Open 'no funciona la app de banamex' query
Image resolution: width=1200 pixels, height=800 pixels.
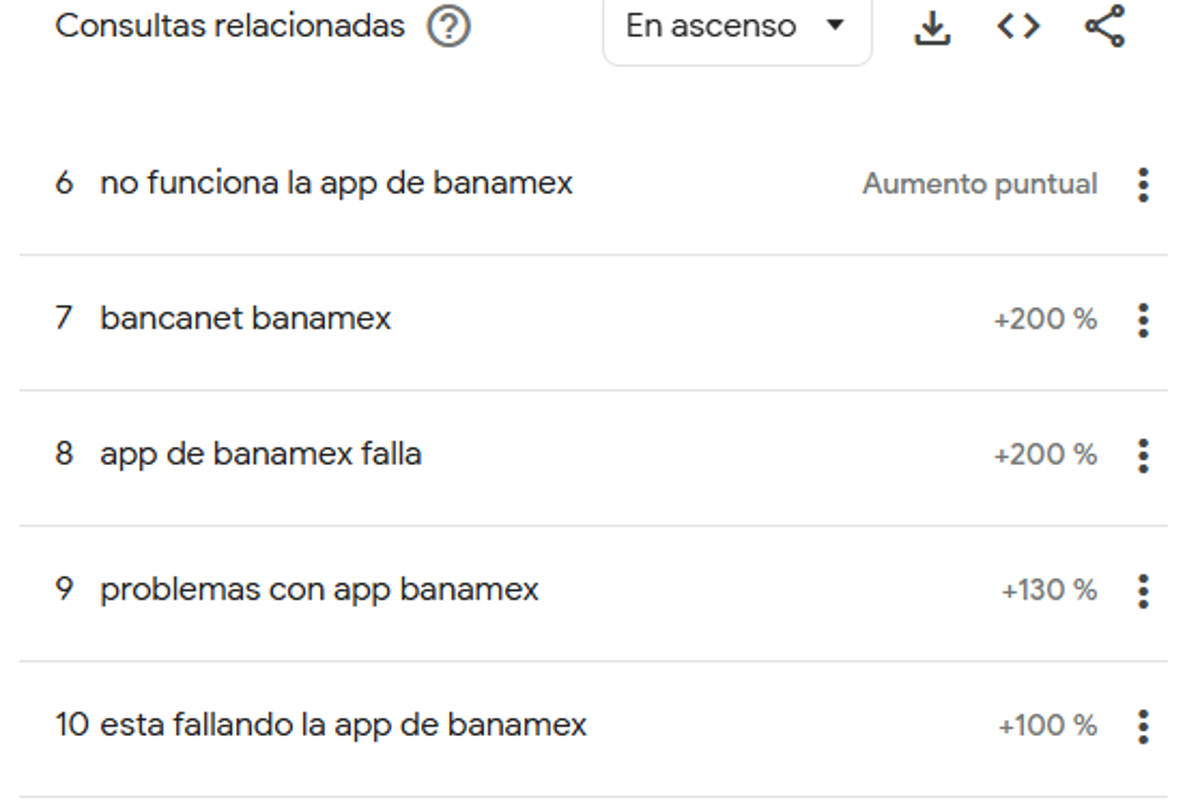tap(335, 183)
